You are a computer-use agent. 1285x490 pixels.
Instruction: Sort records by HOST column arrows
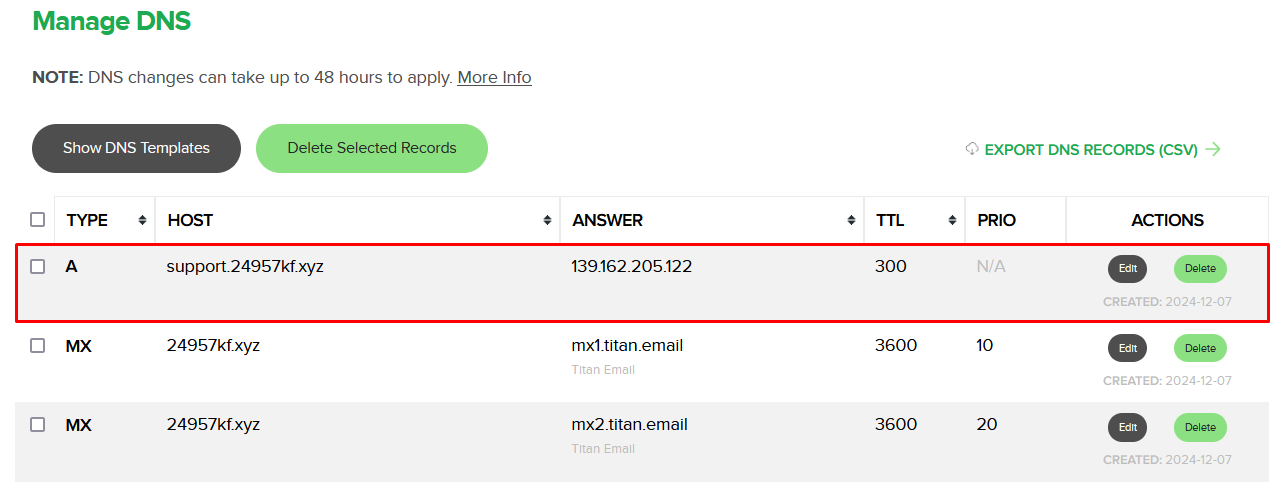[547, 220]
